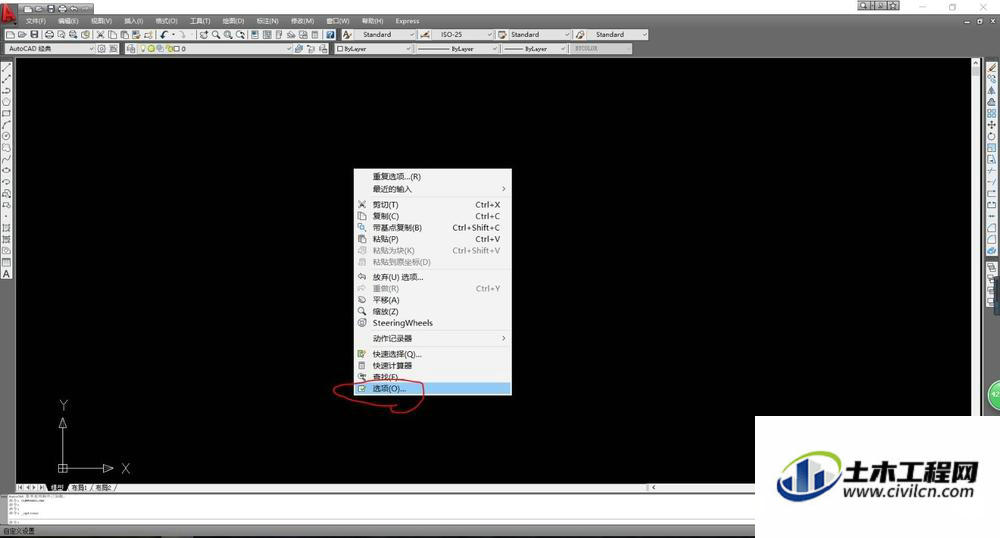The width and height of the screenshot is (1000, 538).
Task: Choose 剪切(T) in the context menu
Action: pos(432,205)
